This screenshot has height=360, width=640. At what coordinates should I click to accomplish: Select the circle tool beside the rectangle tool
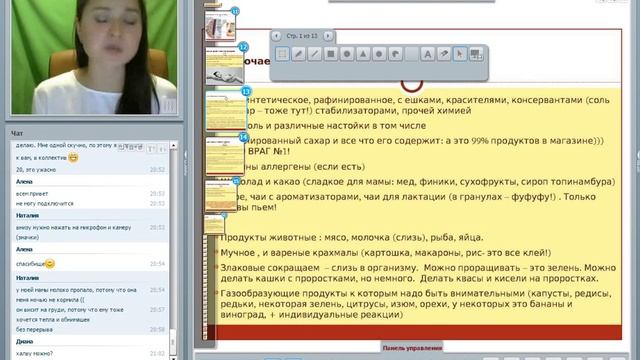click(347, 54)
